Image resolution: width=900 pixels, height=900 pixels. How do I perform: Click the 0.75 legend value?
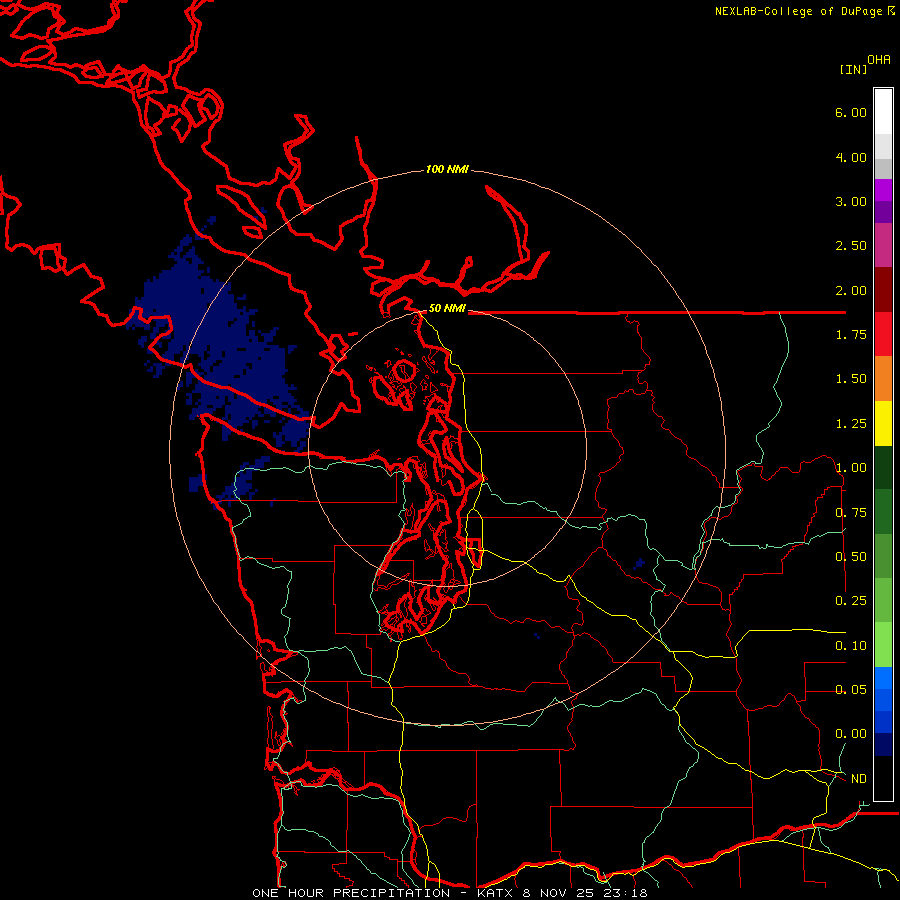(851, 513)
